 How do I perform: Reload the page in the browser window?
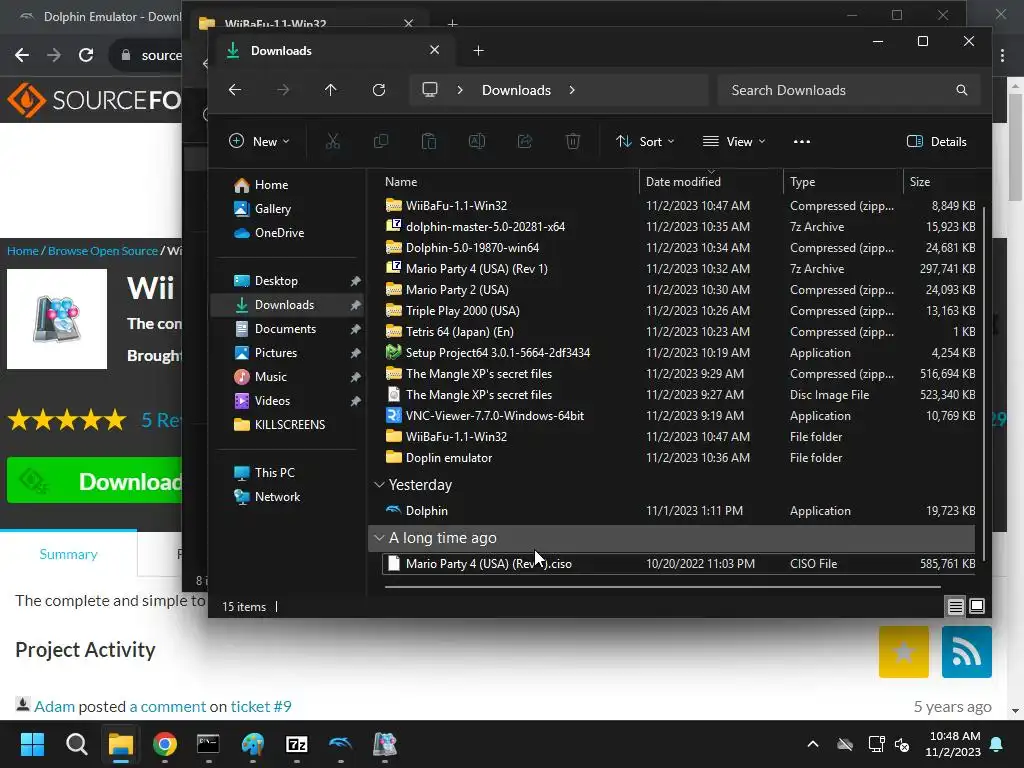pyautogui.click(x=86, y=55)
